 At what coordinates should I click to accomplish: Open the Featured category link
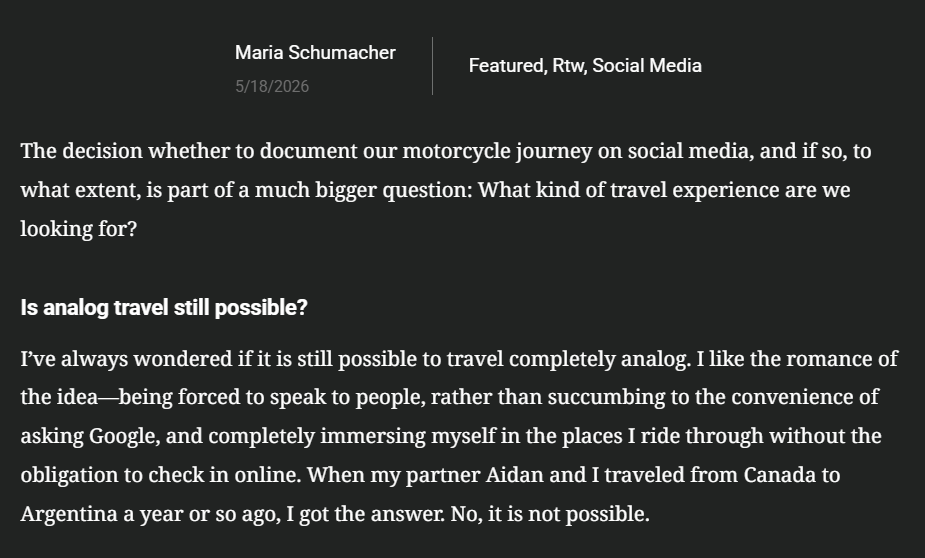click(x=507, y=65)
